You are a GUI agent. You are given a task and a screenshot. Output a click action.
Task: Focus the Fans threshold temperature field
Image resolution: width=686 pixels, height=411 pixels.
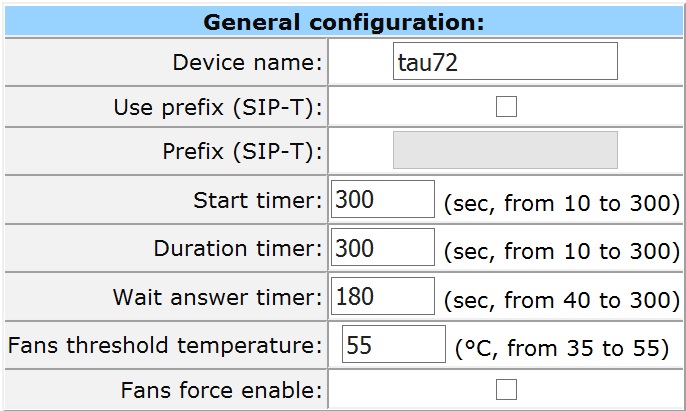pyautogui.click(x=394, y=344)
